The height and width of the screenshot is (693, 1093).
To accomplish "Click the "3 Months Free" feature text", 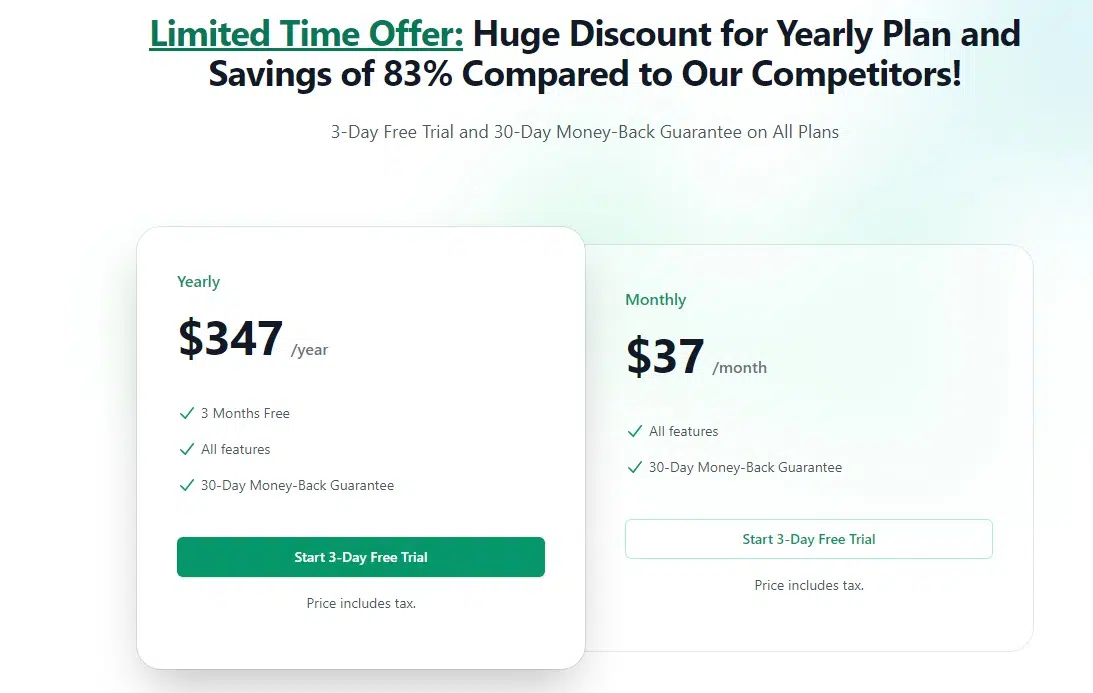I will (x=245, y=413).
